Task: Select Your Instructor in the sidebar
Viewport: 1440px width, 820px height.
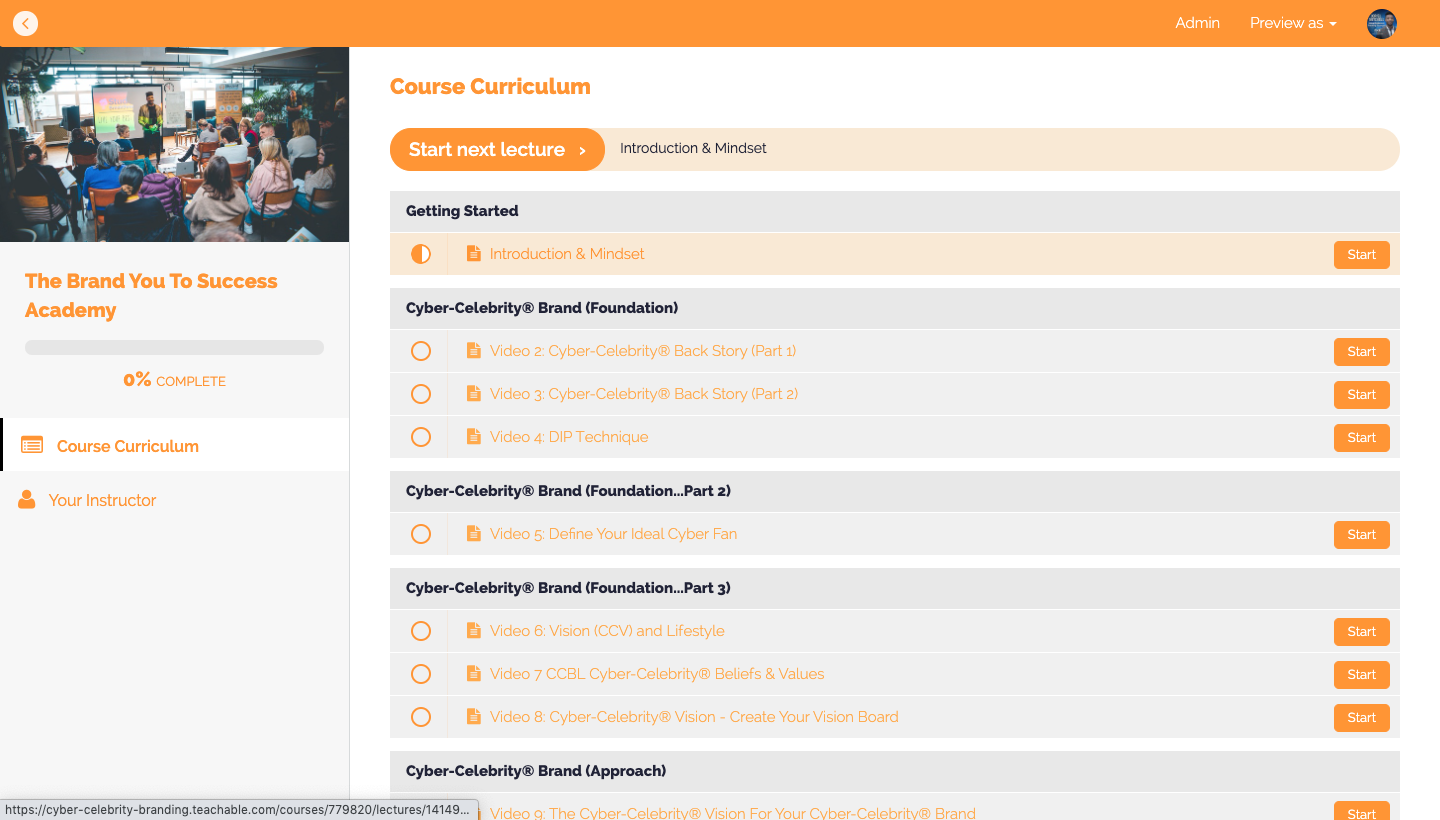Action: 175,500
